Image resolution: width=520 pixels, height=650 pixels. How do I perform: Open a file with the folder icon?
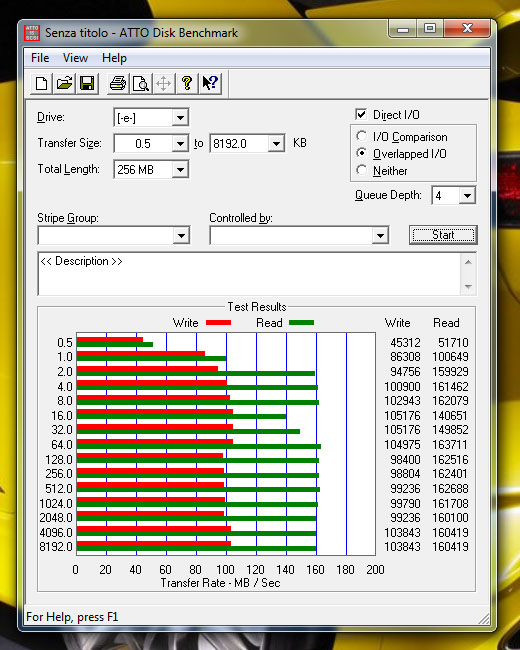64,83
